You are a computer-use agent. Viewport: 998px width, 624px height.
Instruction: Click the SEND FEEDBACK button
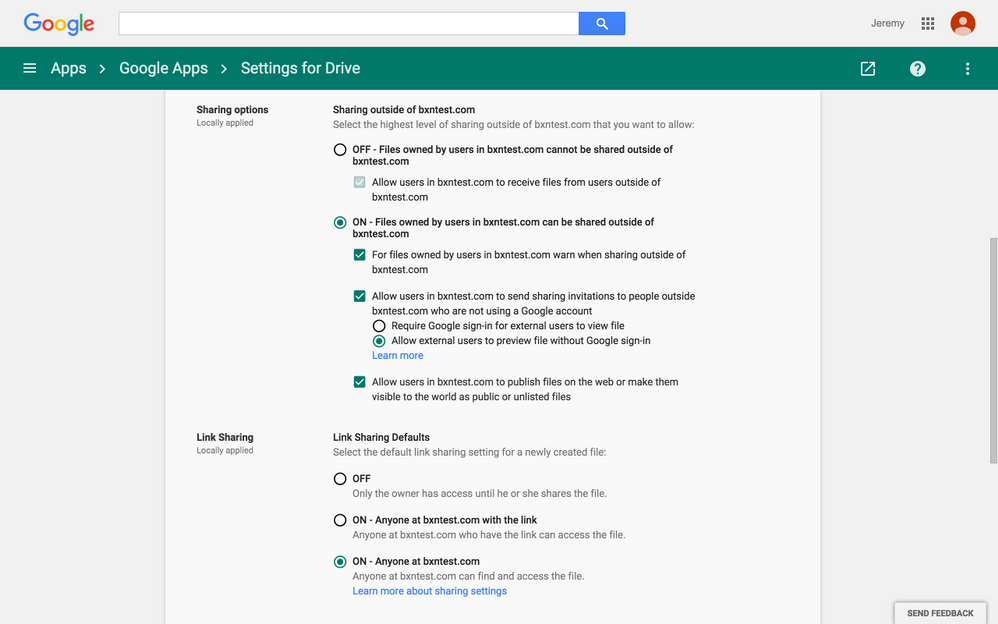(940, 613)
